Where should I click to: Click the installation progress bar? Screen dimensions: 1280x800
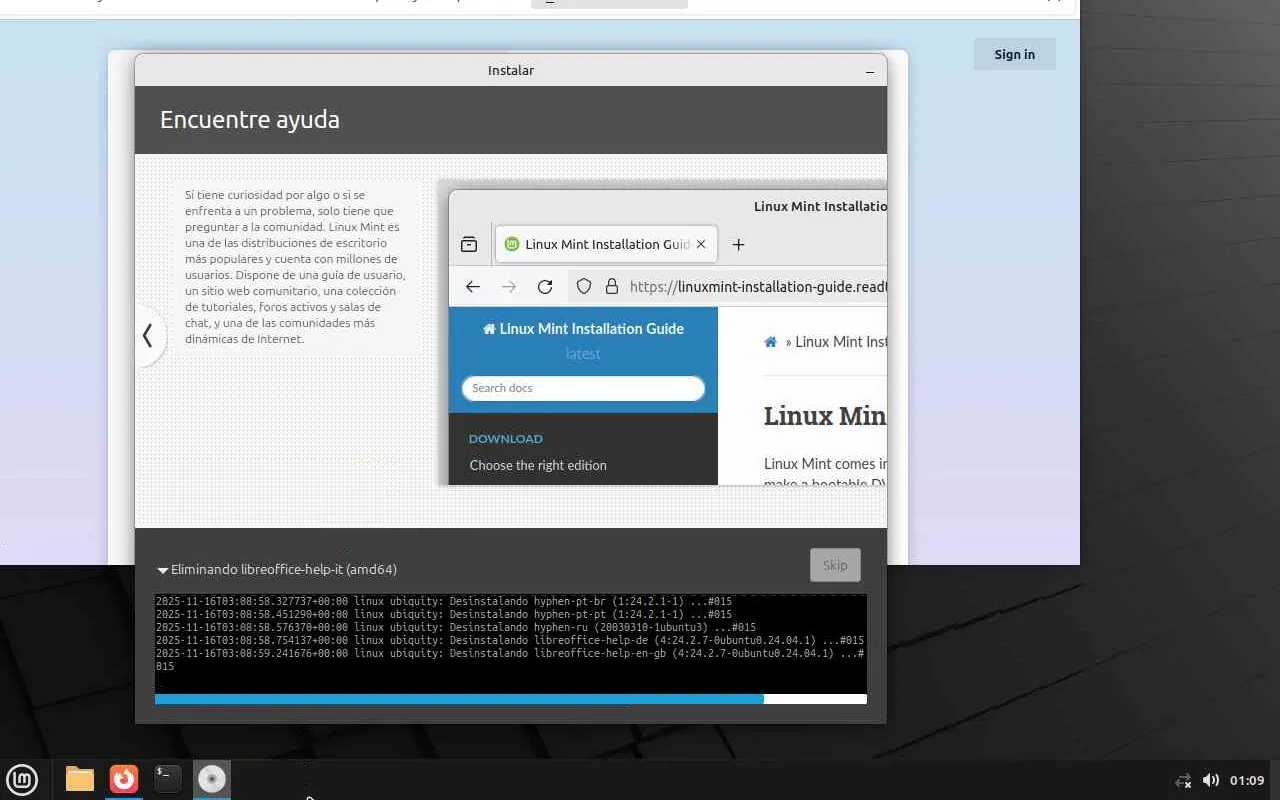(x=511, y=699)
